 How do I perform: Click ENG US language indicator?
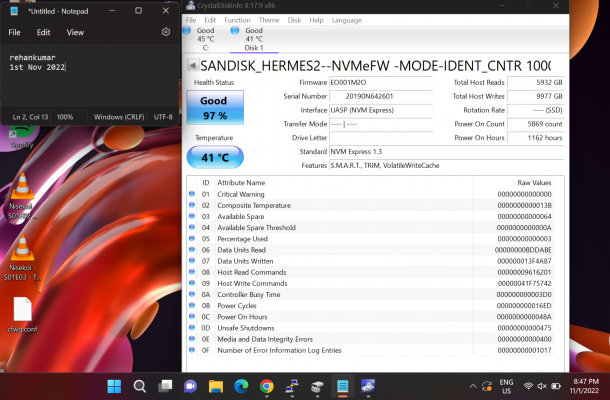[506, 386]
